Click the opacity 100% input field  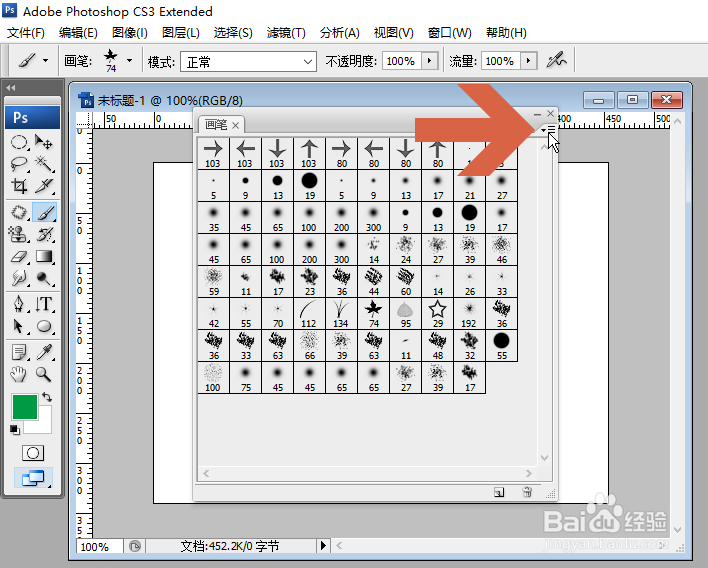point(401,61)
